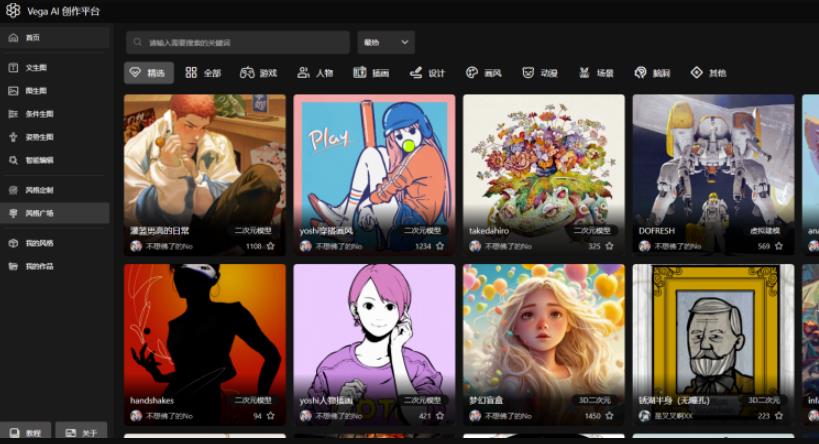
Task: Click the 教程 tutorial button
Action: coord(26,433)
